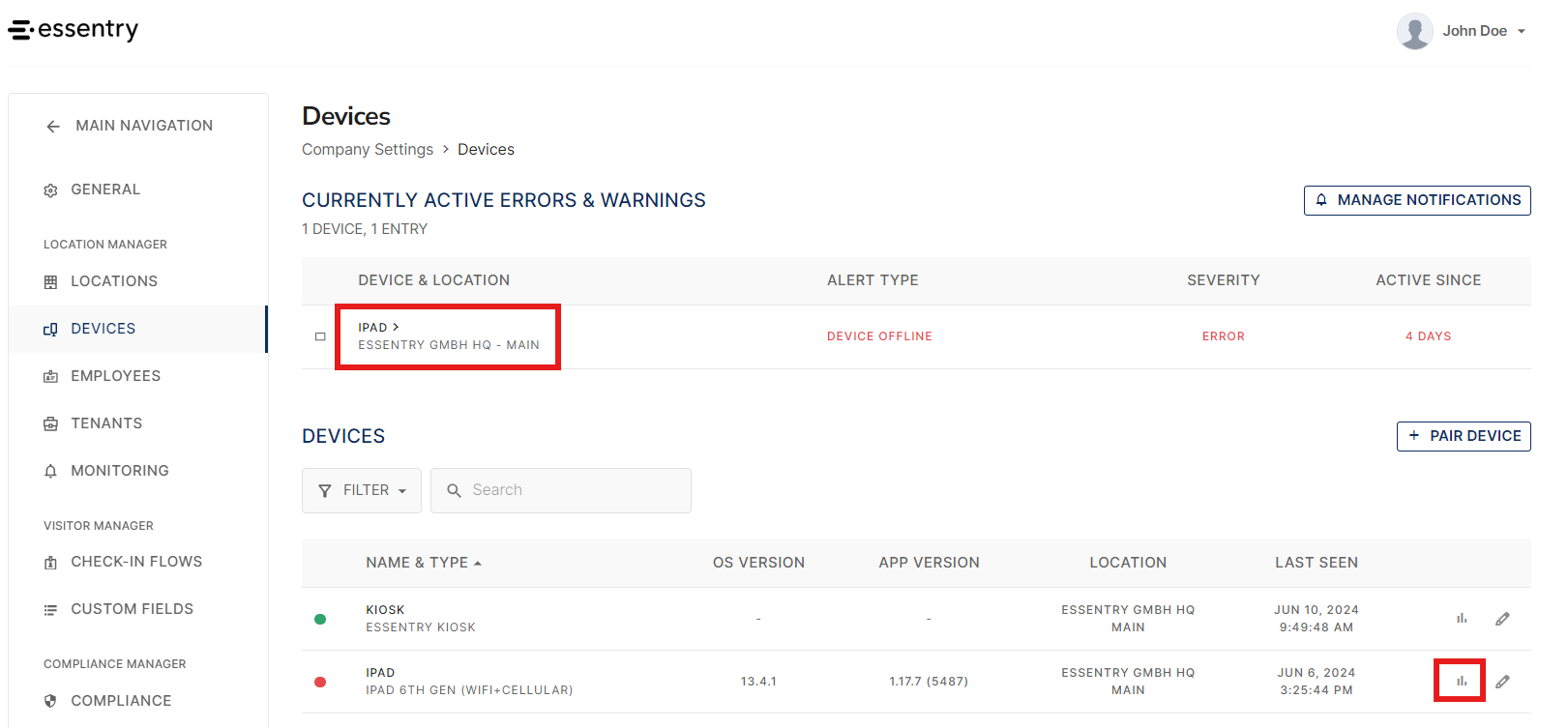This screenshot has width=1568, height=728.
Task: Click the Devices sidebar icon
Action: (50, 330)
